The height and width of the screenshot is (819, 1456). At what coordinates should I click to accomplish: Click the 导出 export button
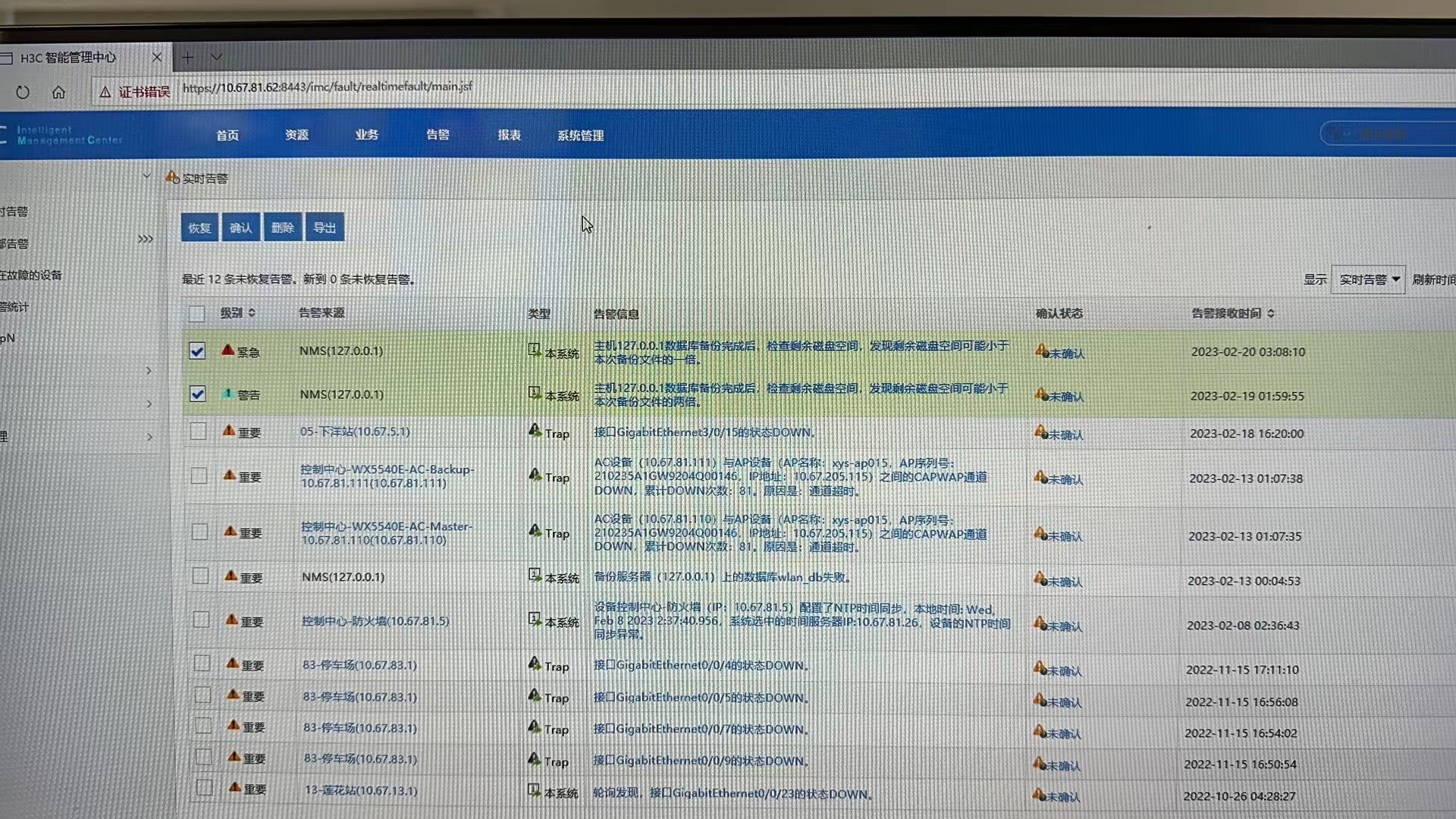click(x=325, y=227)
